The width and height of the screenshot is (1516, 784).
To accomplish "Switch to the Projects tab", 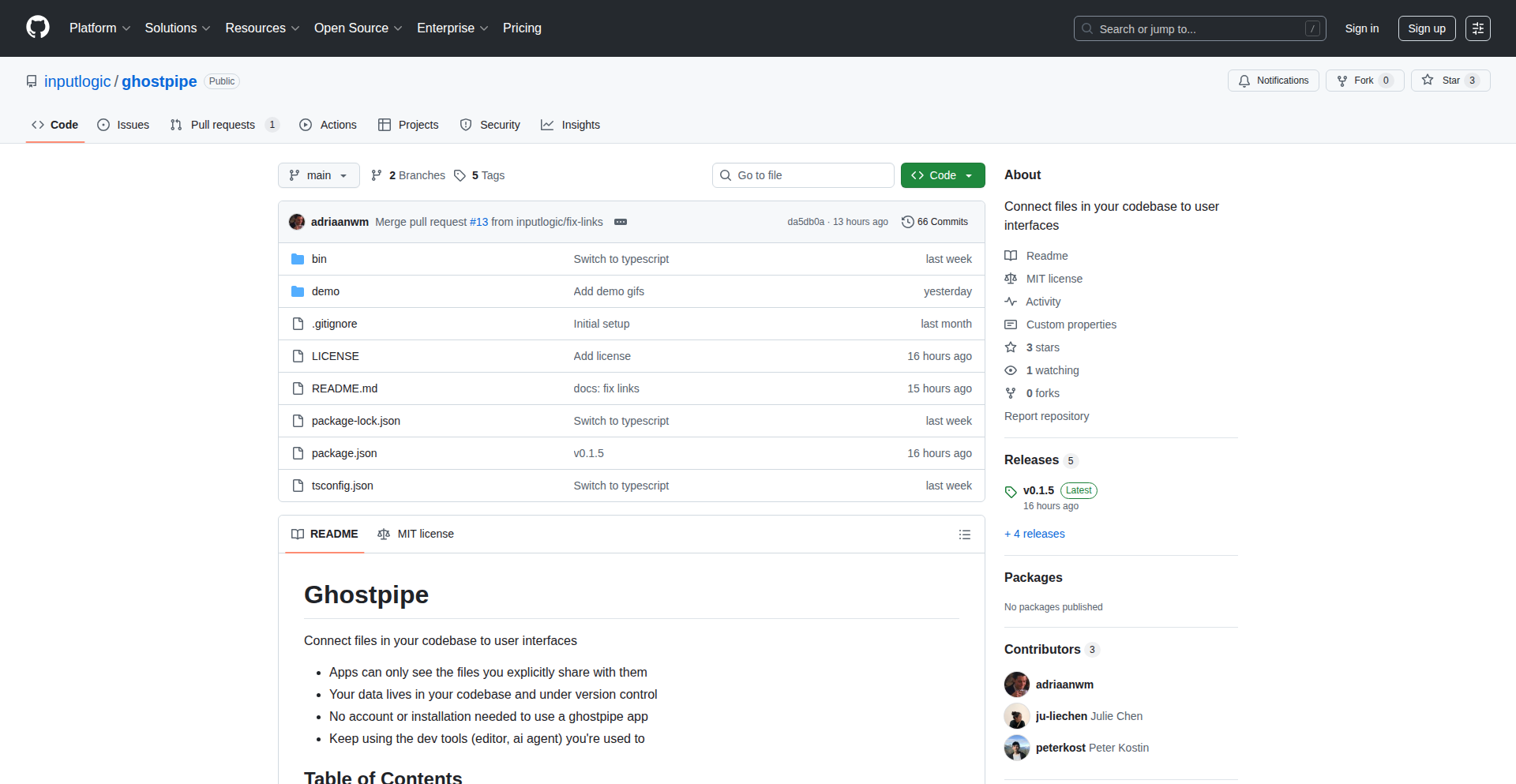I will [408, 125].
